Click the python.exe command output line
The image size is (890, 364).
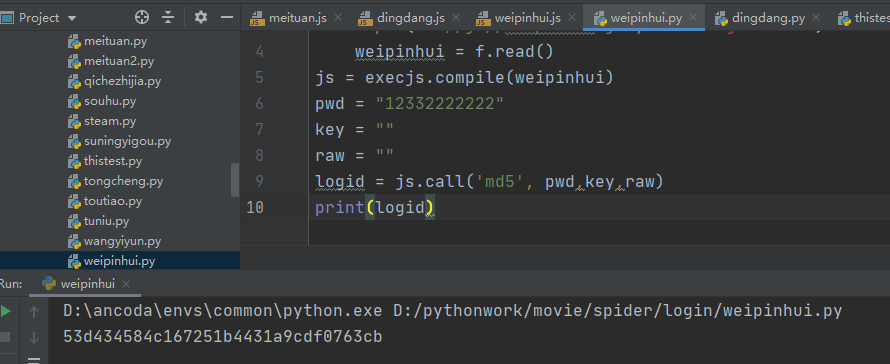coord(452,311)
